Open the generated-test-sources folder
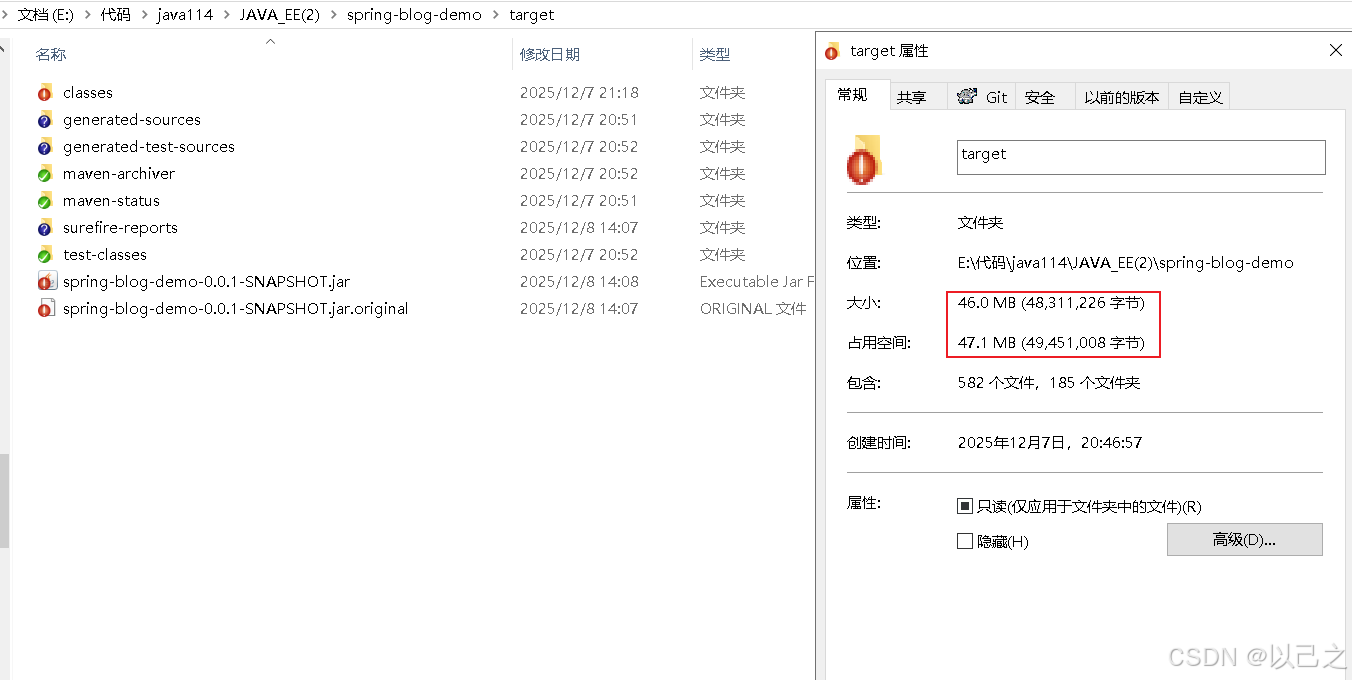This screenshot has width=1352, height=680. (x=147, y=146)
